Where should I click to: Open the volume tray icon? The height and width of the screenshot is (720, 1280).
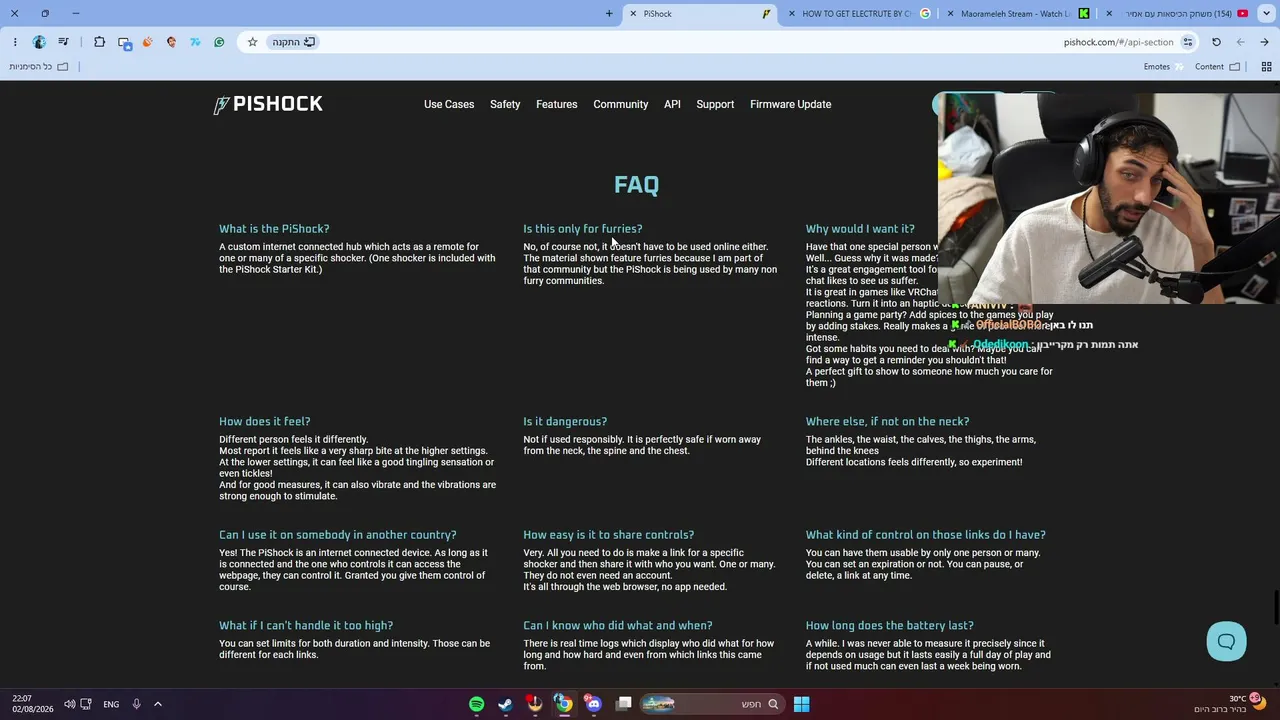pyautogui.click(x=69, y=704)
